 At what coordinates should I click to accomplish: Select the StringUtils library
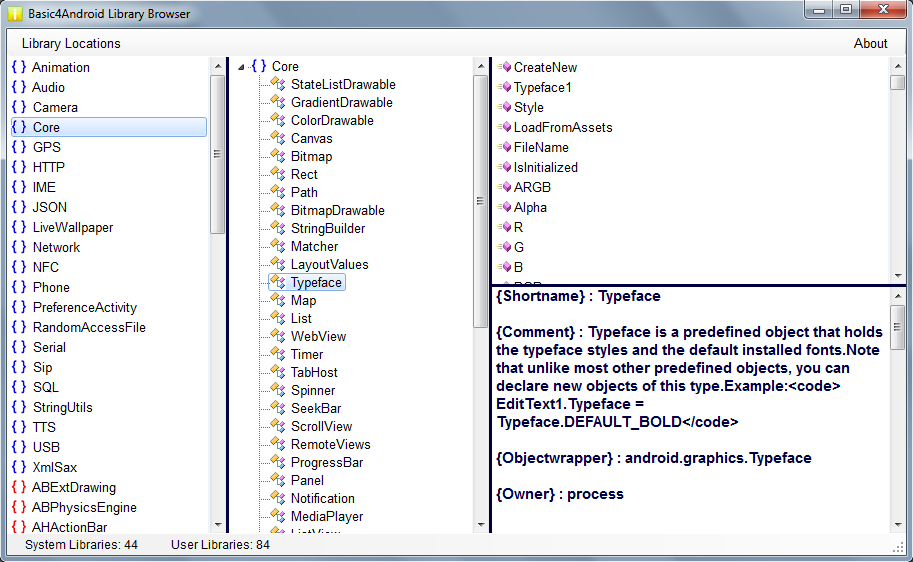tap(62, 407)
